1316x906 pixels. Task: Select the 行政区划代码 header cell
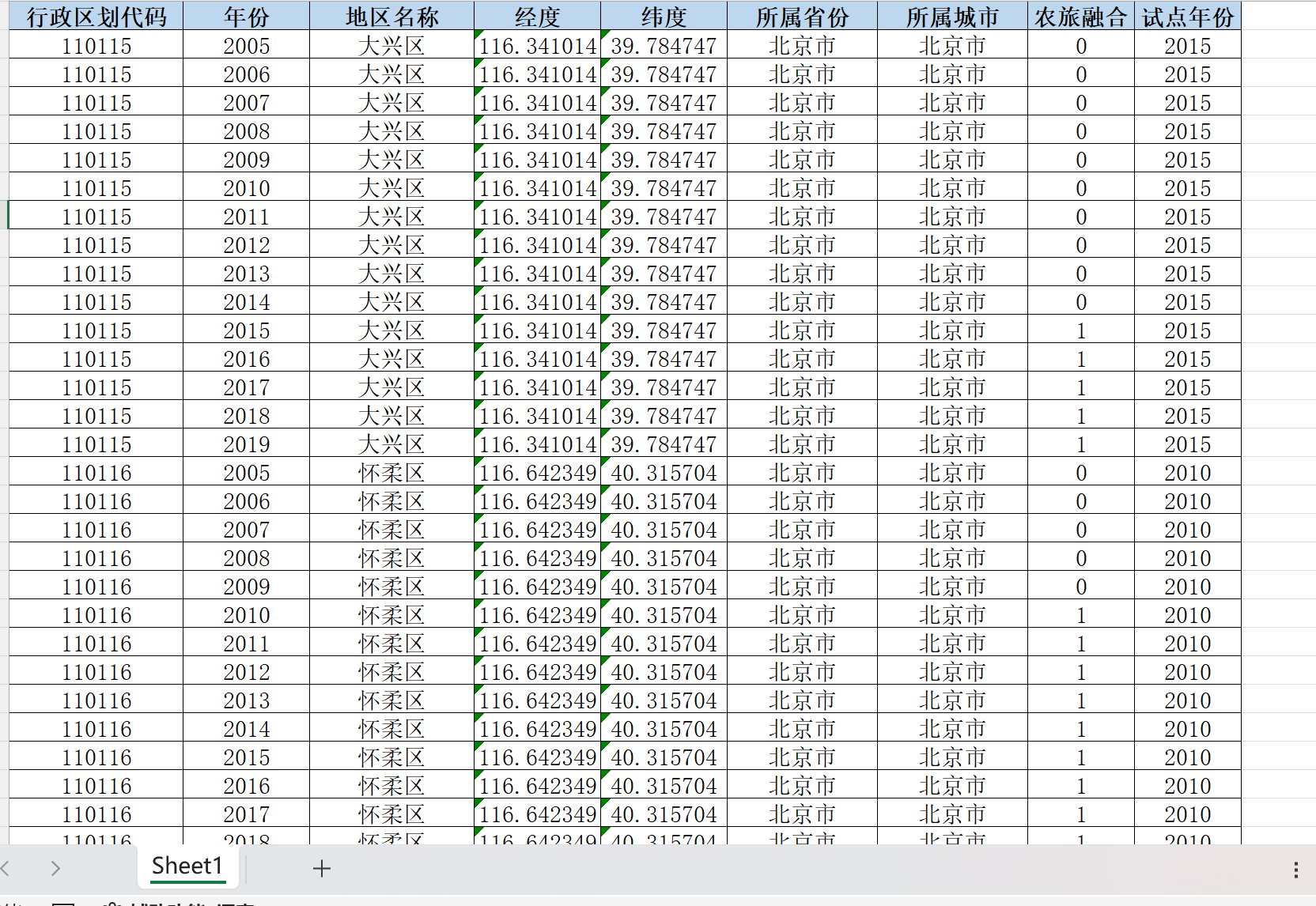coord(96,17)
